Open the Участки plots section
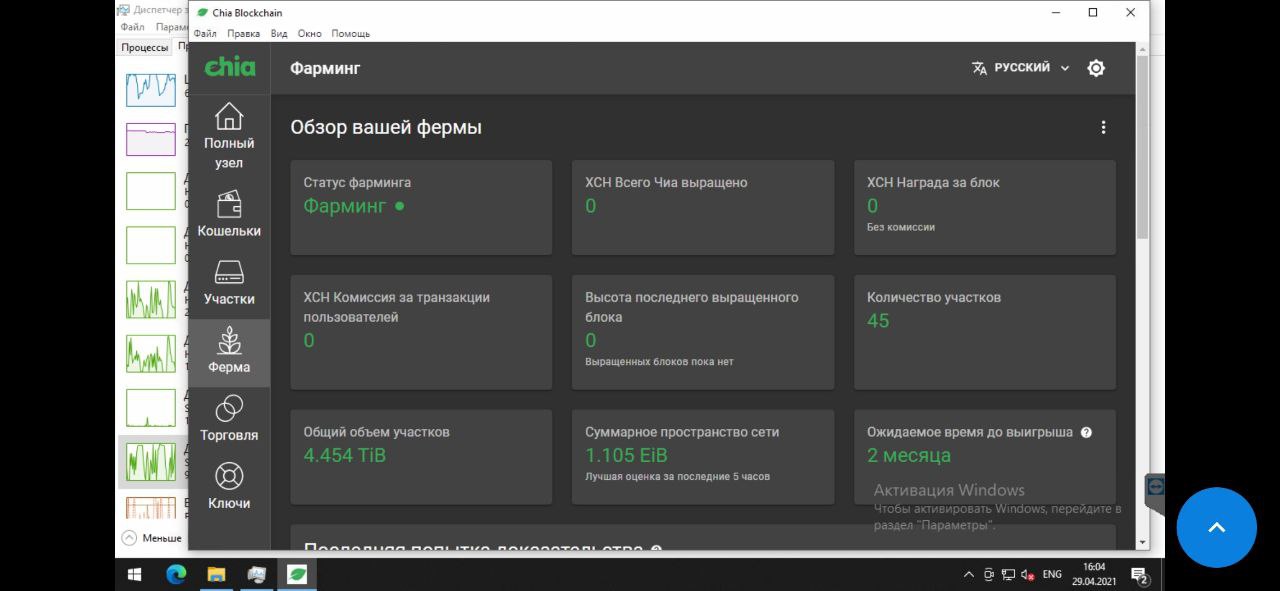This screenshot has height=591, width=1280. (x=229, y=281)
